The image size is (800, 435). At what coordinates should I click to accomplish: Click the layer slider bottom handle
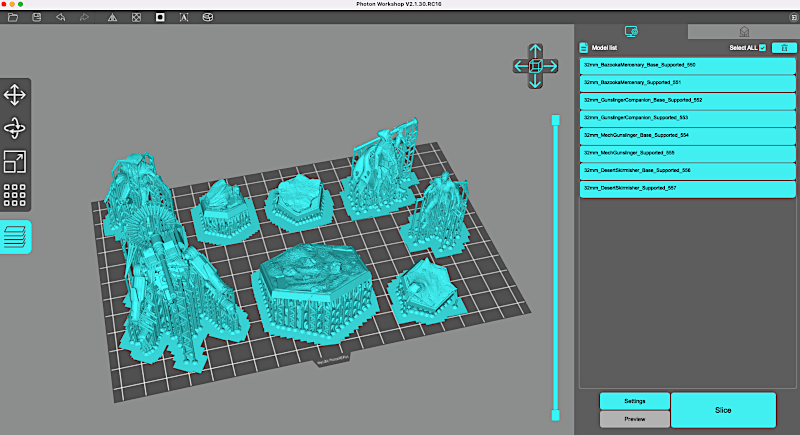556,415
